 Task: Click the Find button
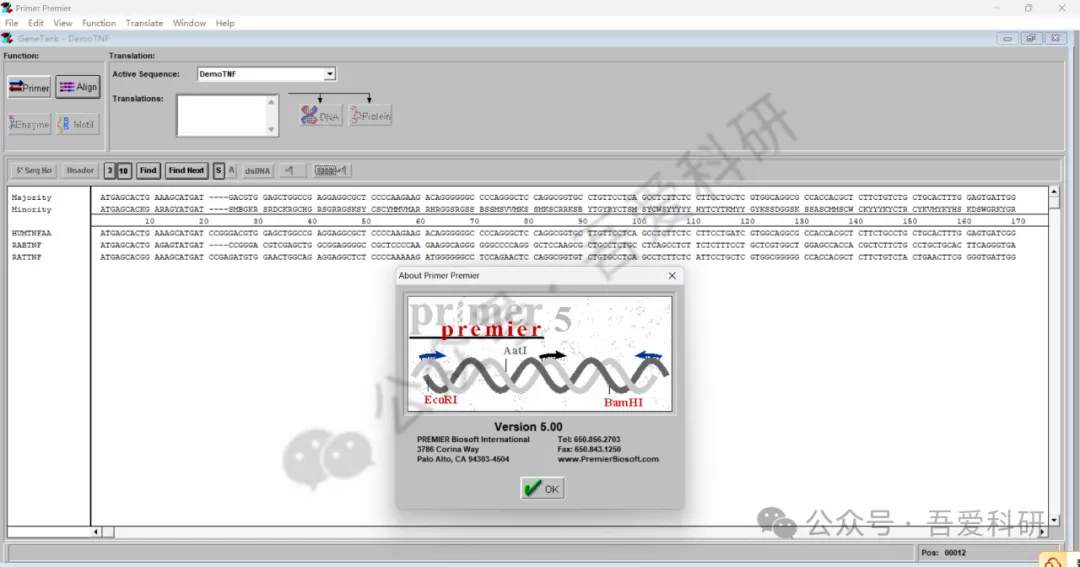[x=148, y=170]
